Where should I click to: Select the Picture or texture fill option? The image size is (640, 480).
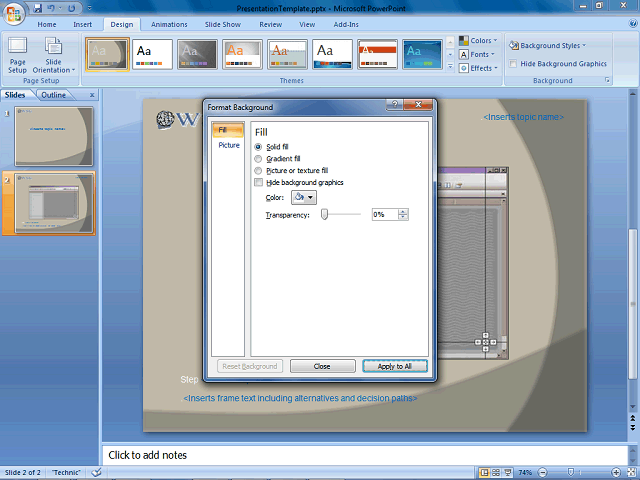point(258,170)
